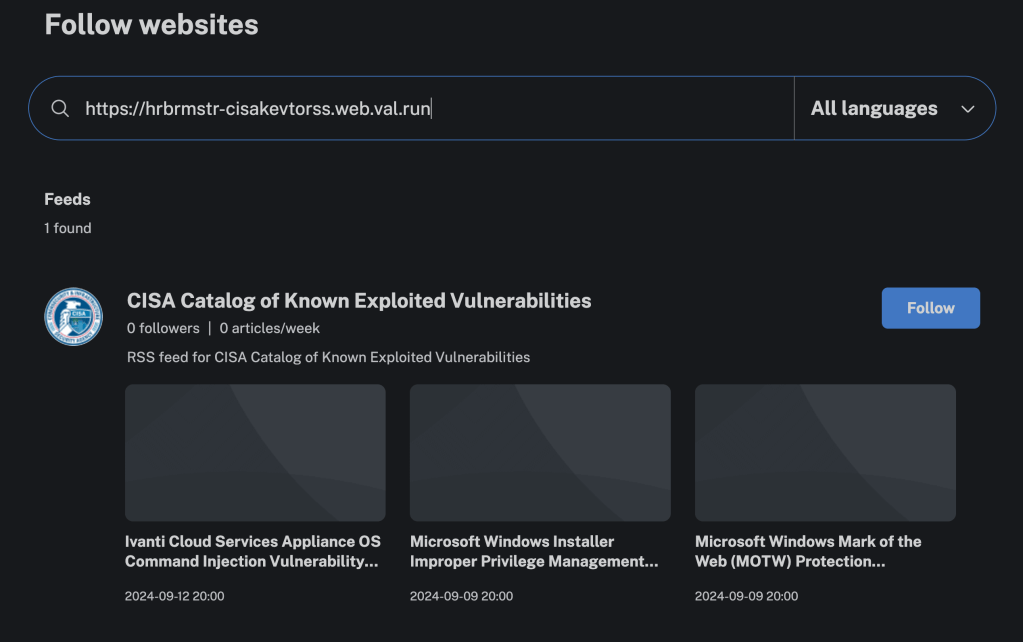1023x642 pixels.
Task: Open the Windows Installer article thumbnail
Action: pyautogui.click(x=540, y=453)
